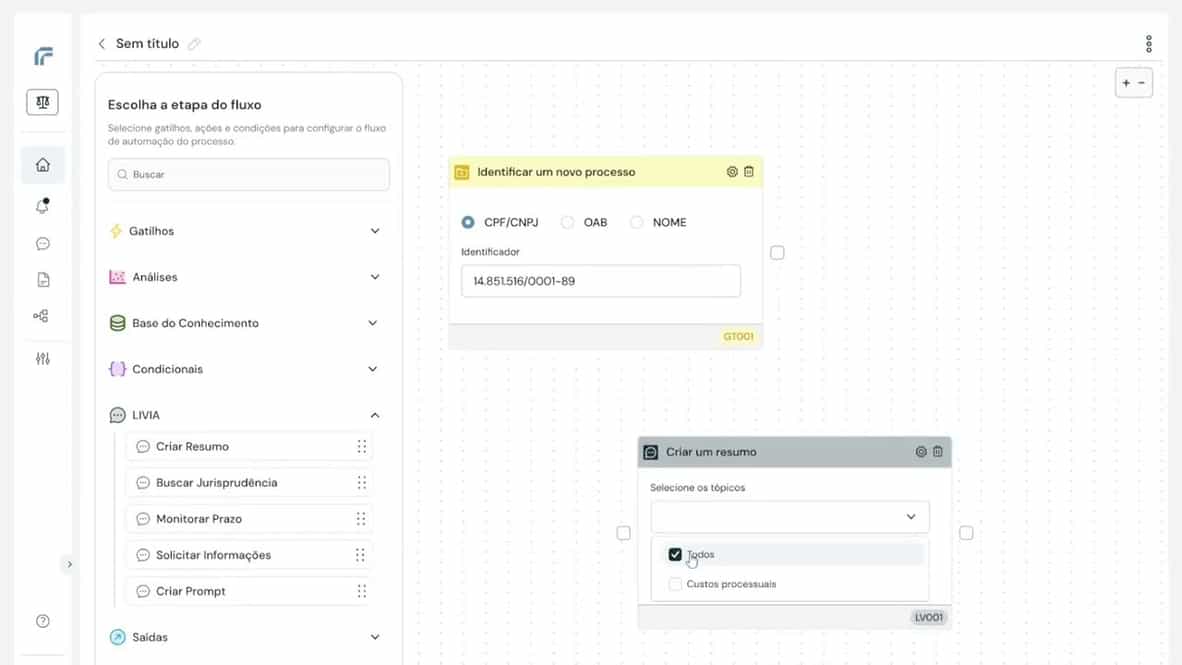Select Solicitar Informações item
The height and width of the screenshot is (665, 1182).
(249, 555)
